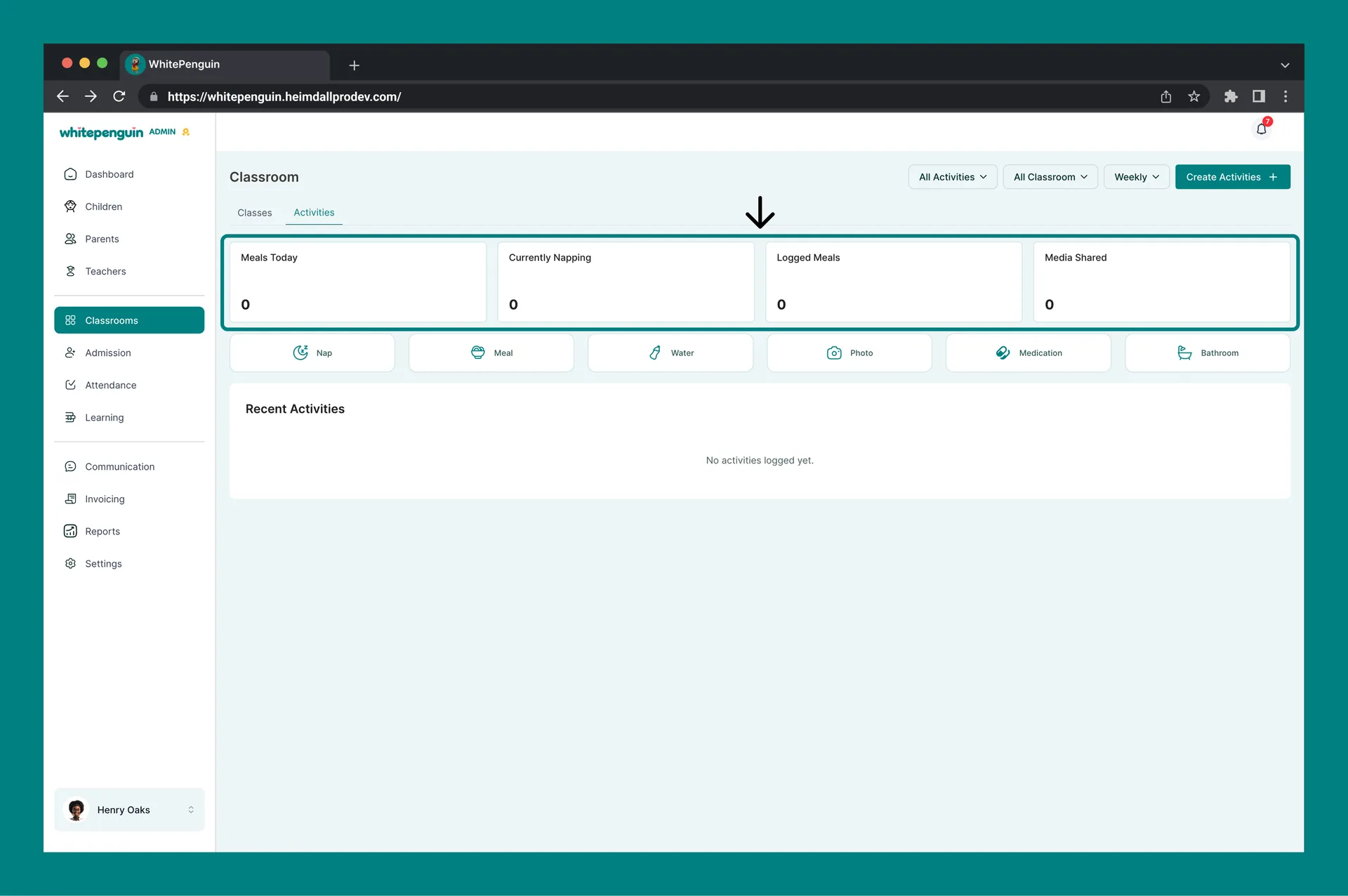Click the Attendance checkmark icon
Screen dimensions: 1348x896
click(x=70, y=385)
